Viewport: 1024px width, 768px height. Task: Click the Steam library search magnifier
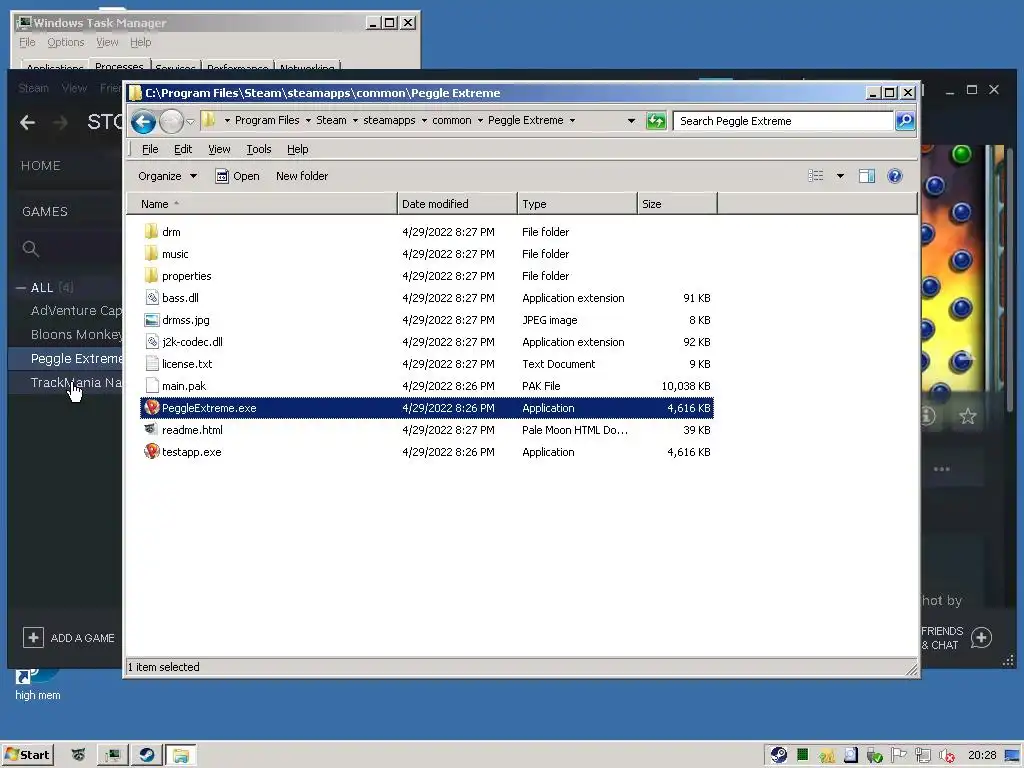tap(31, 249)
